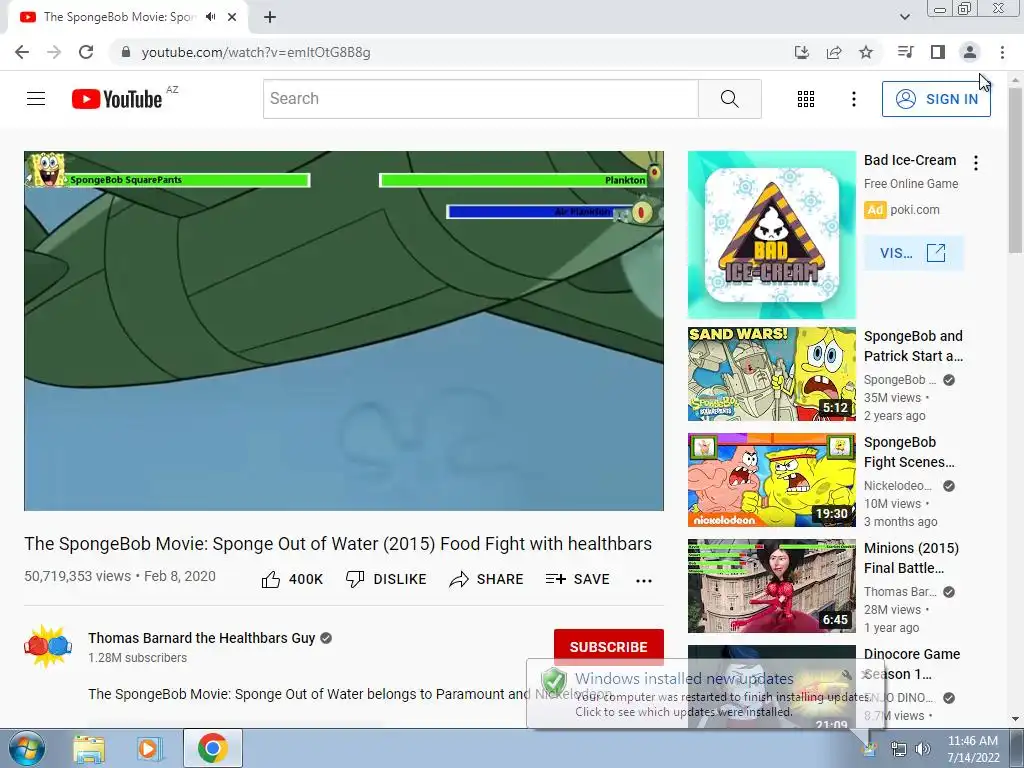Open network icon in system tray
This screenshot has width=1024, height=768.
pos(899,749)
